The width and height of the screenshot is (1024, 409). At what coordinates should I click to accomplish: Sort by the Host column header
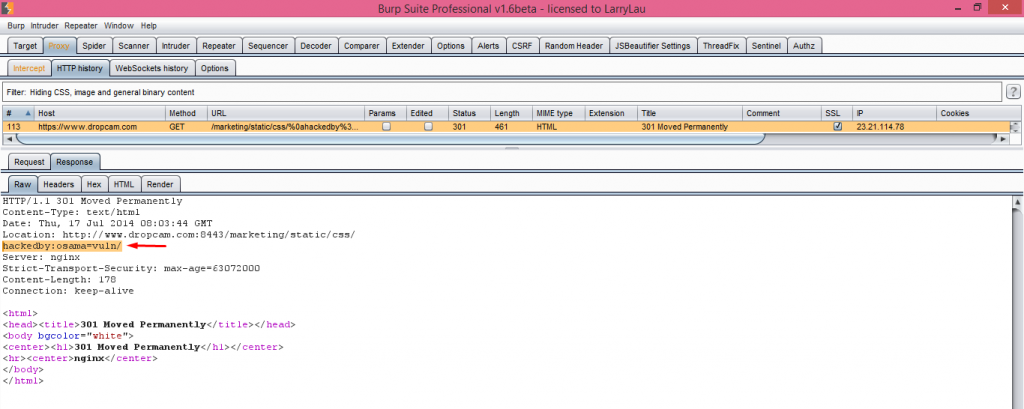click(x=100, y=114)
